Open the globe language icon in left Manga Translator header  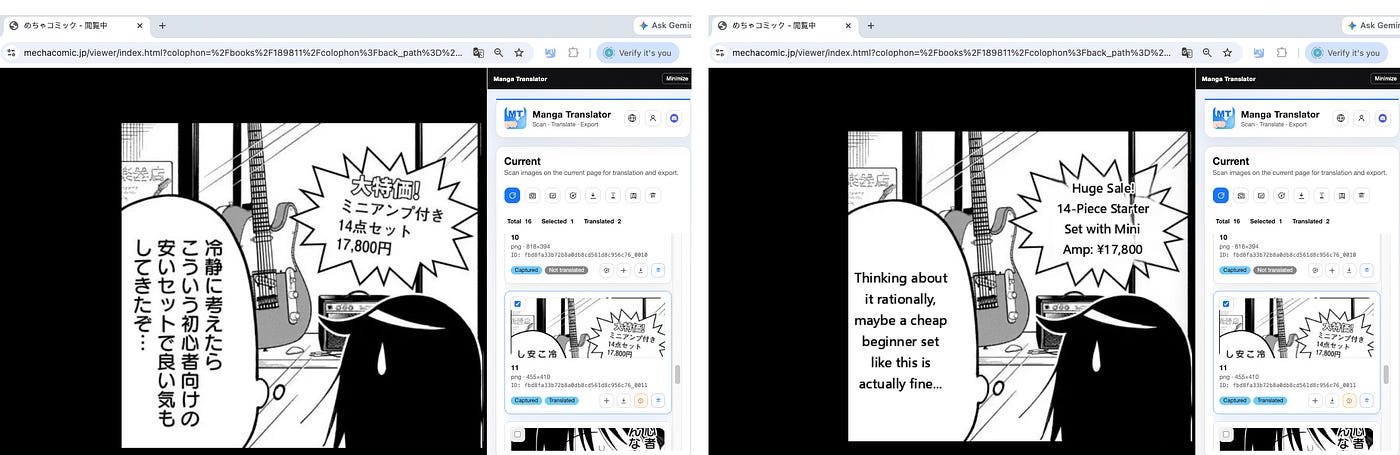tap(632, 118)
